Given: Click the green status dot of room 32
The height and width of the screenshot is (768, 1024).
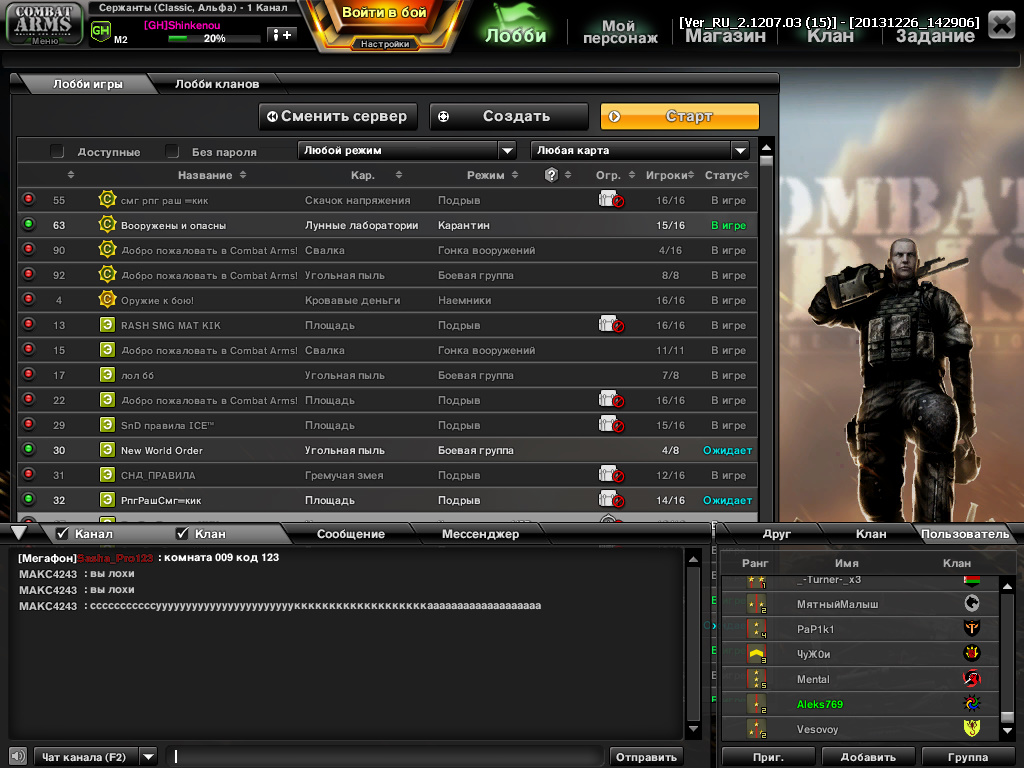Looking at the screenshot, I should 28,499.
